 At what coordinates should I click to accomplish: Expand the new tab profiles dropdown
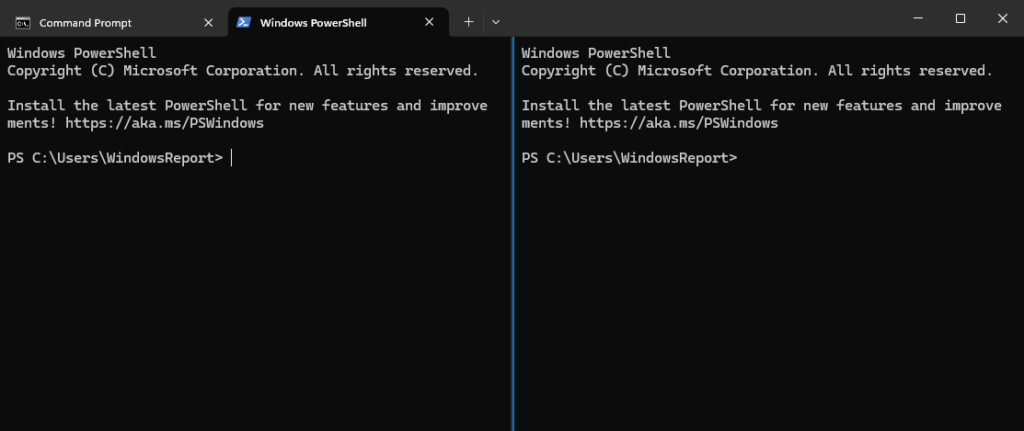(496, 22)
